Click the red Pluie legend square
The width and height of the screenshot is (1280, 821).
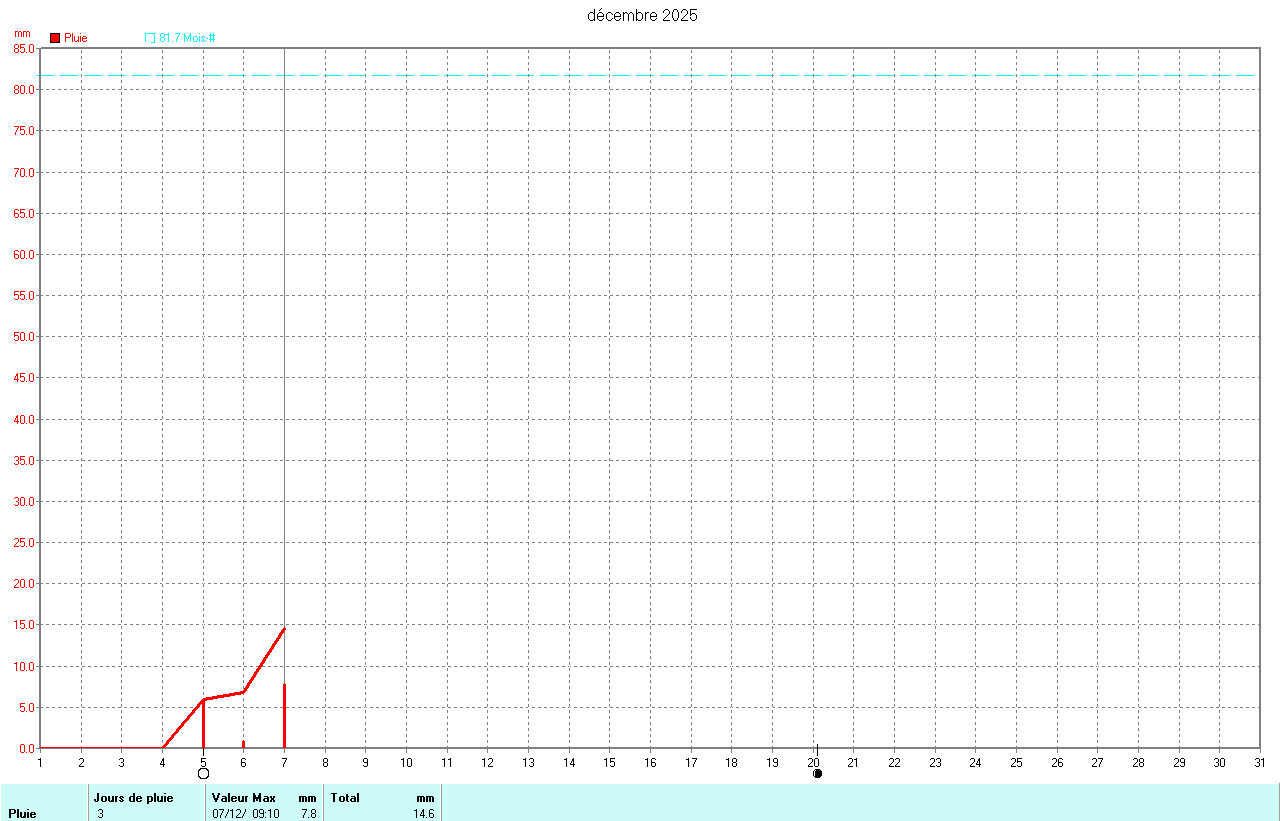pyautogui.click(x=55, y=38)
